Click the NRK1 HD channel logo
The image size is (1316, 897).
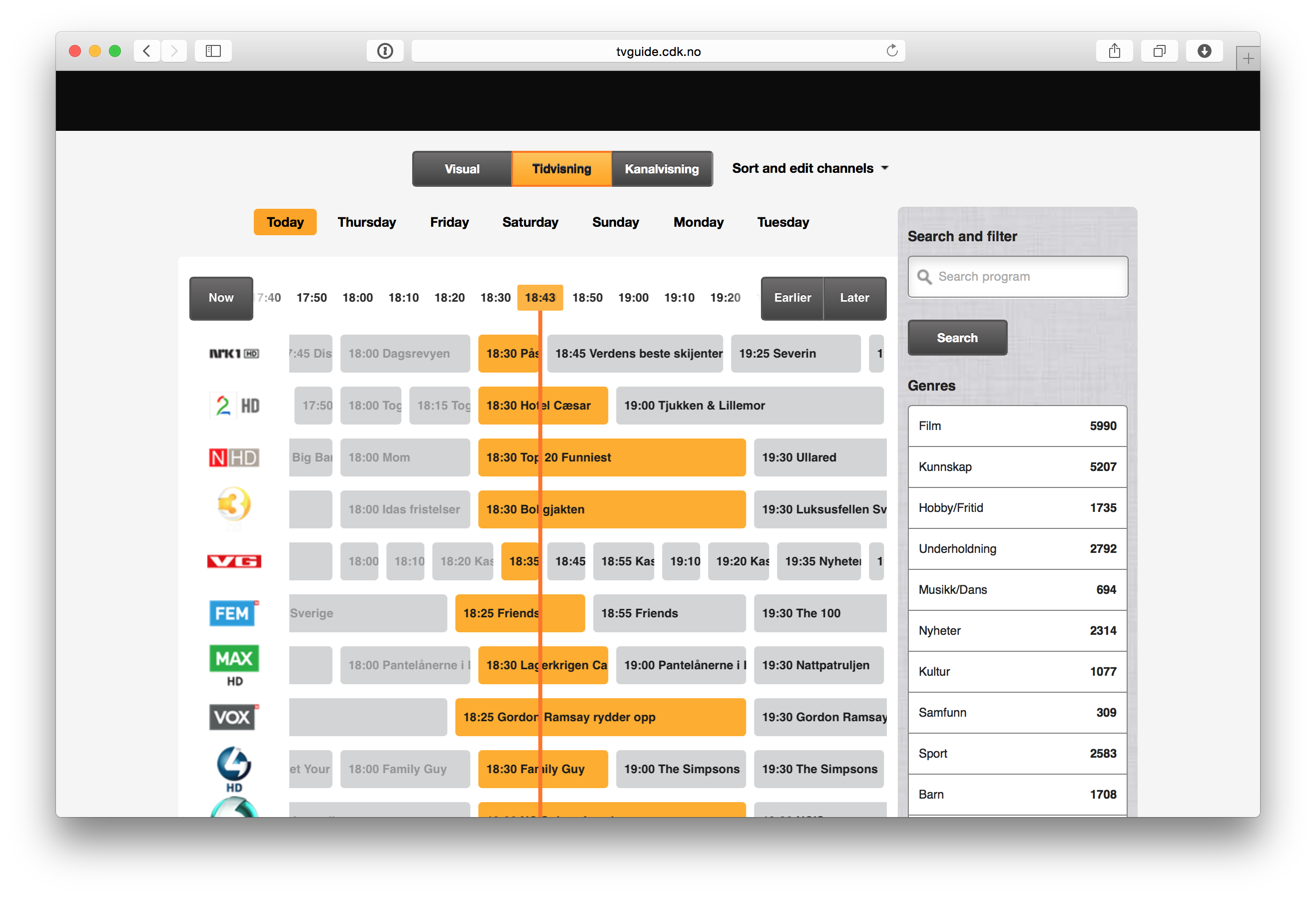tap(234, 354)
